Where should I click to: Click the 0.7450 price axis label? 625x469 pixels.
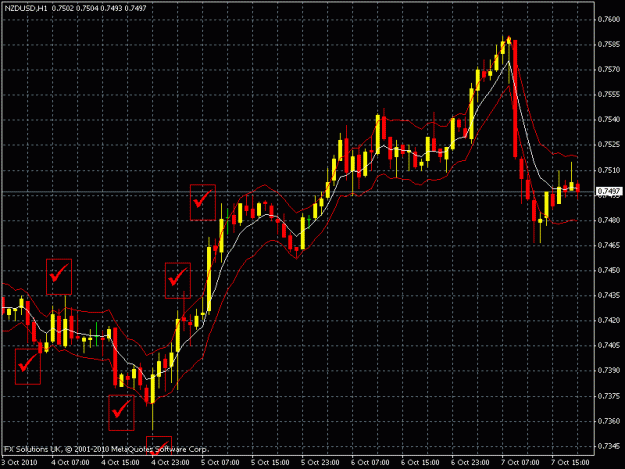[609, 270]
